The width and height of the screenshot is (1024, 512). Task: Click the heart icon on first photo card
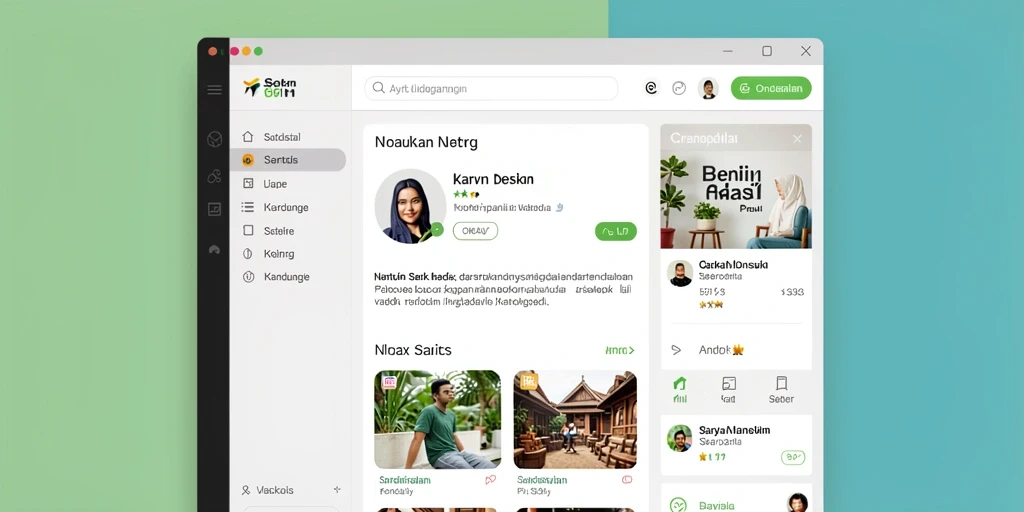click(x=490, y=480)
